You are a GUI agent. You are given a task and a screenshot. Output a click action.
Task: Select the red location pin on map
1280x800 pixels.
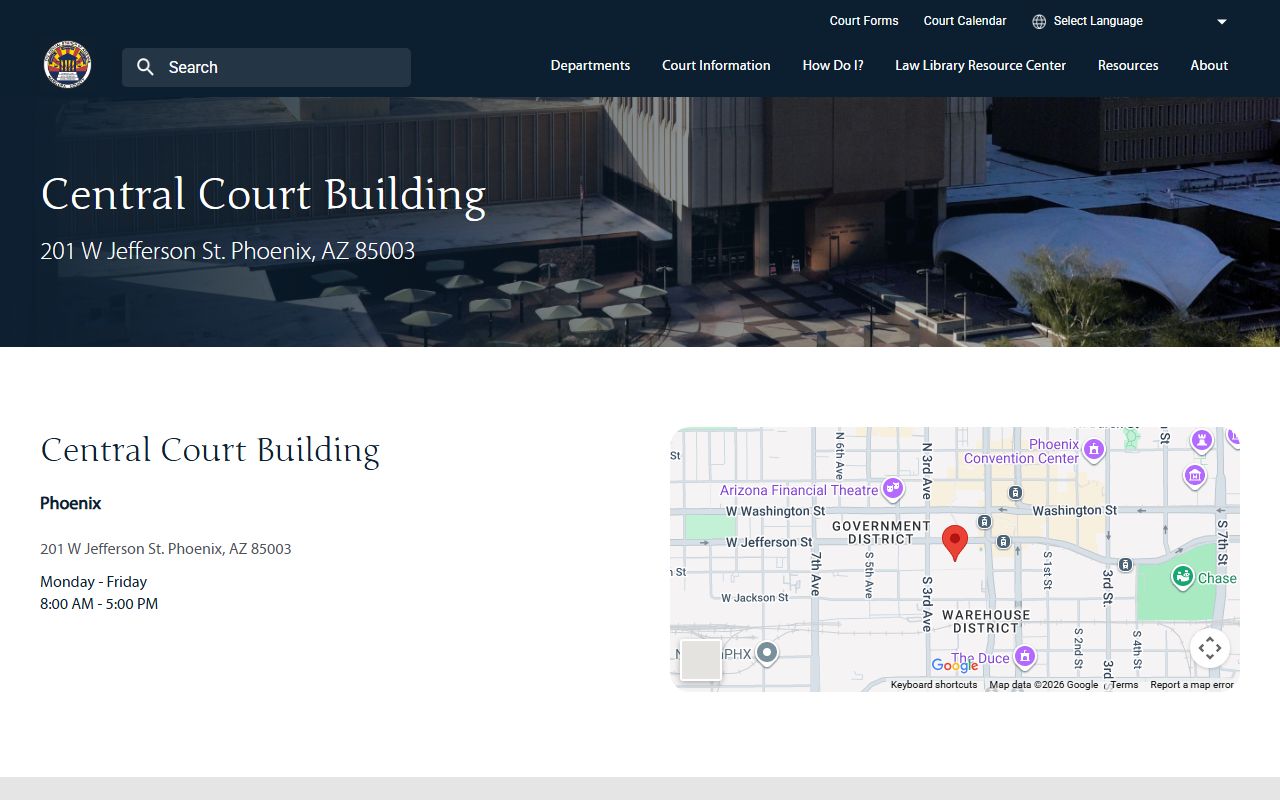point(955,543)
